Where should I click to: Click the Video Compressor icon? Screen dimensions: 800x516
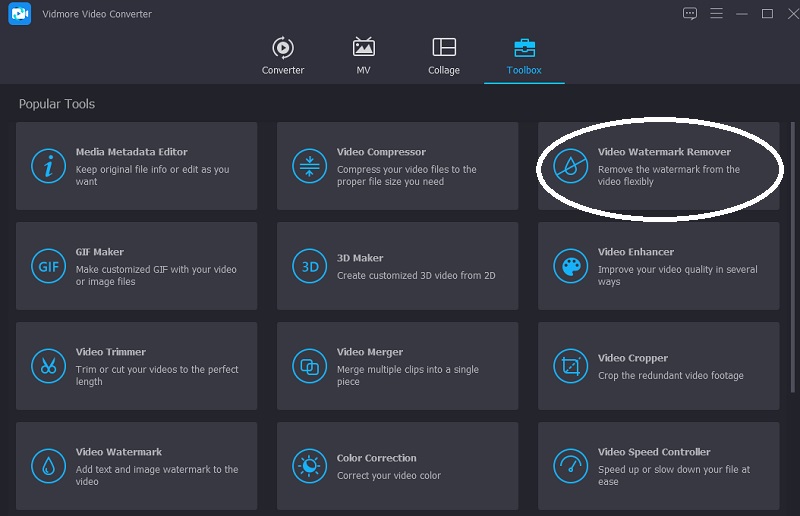[x=309, y=166]
